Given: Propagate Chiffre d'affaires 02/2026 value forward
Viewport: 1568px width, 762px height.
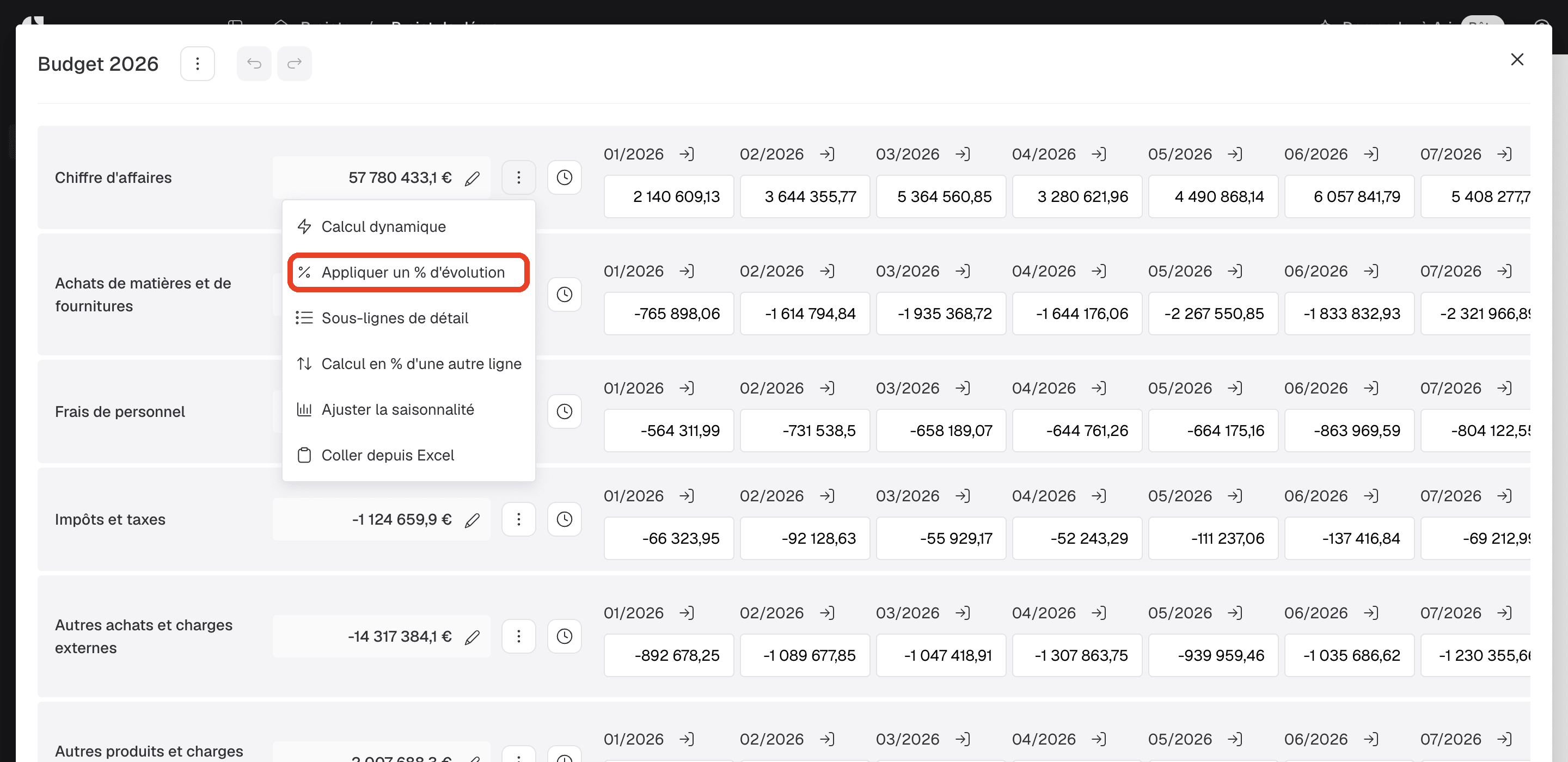Looking at the screenshot, I should coord(826,154).
